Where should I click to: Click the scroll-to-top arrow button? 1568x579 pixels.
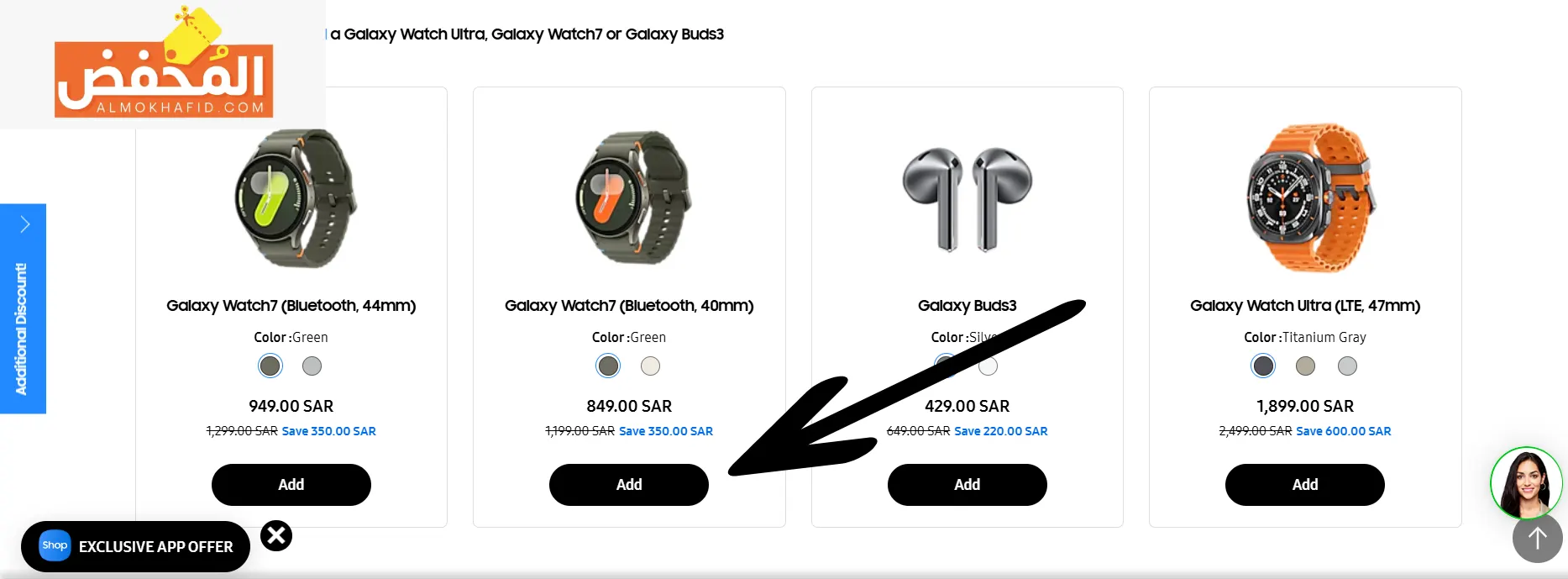[1537, 539]
